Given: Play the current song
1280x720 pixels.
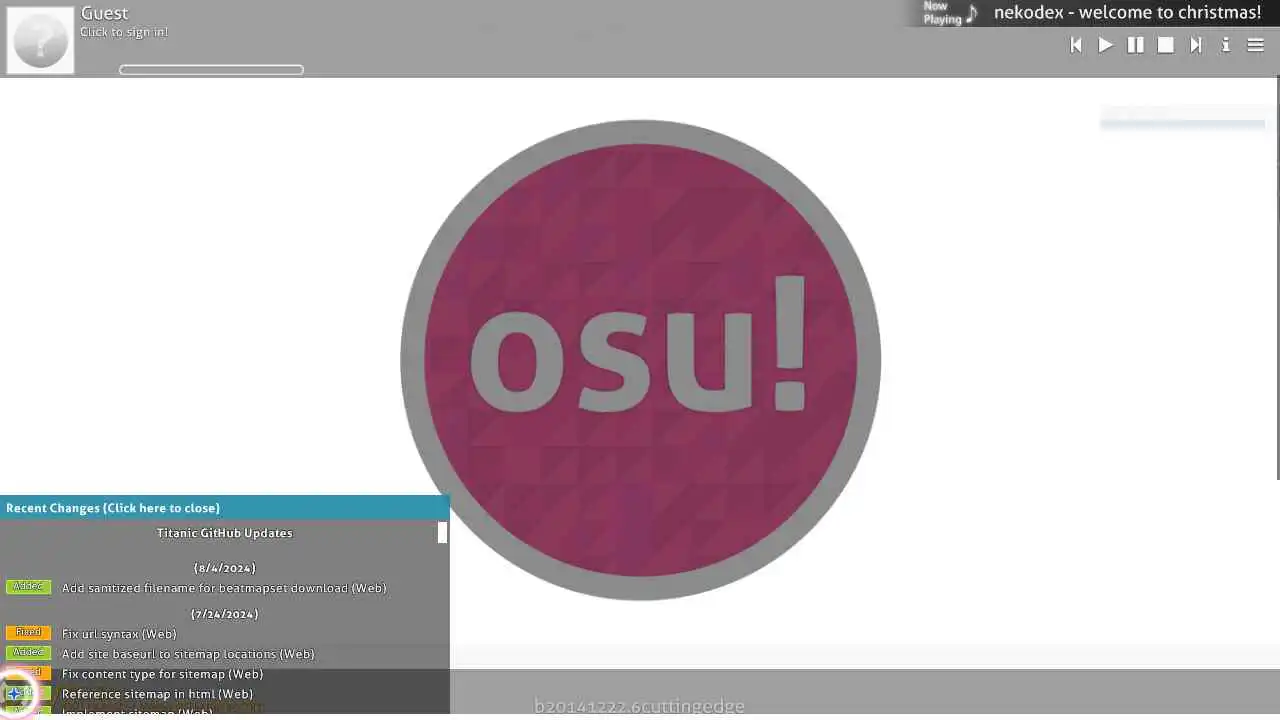Looking at the screenshot, I should (x=1106, y=45).
